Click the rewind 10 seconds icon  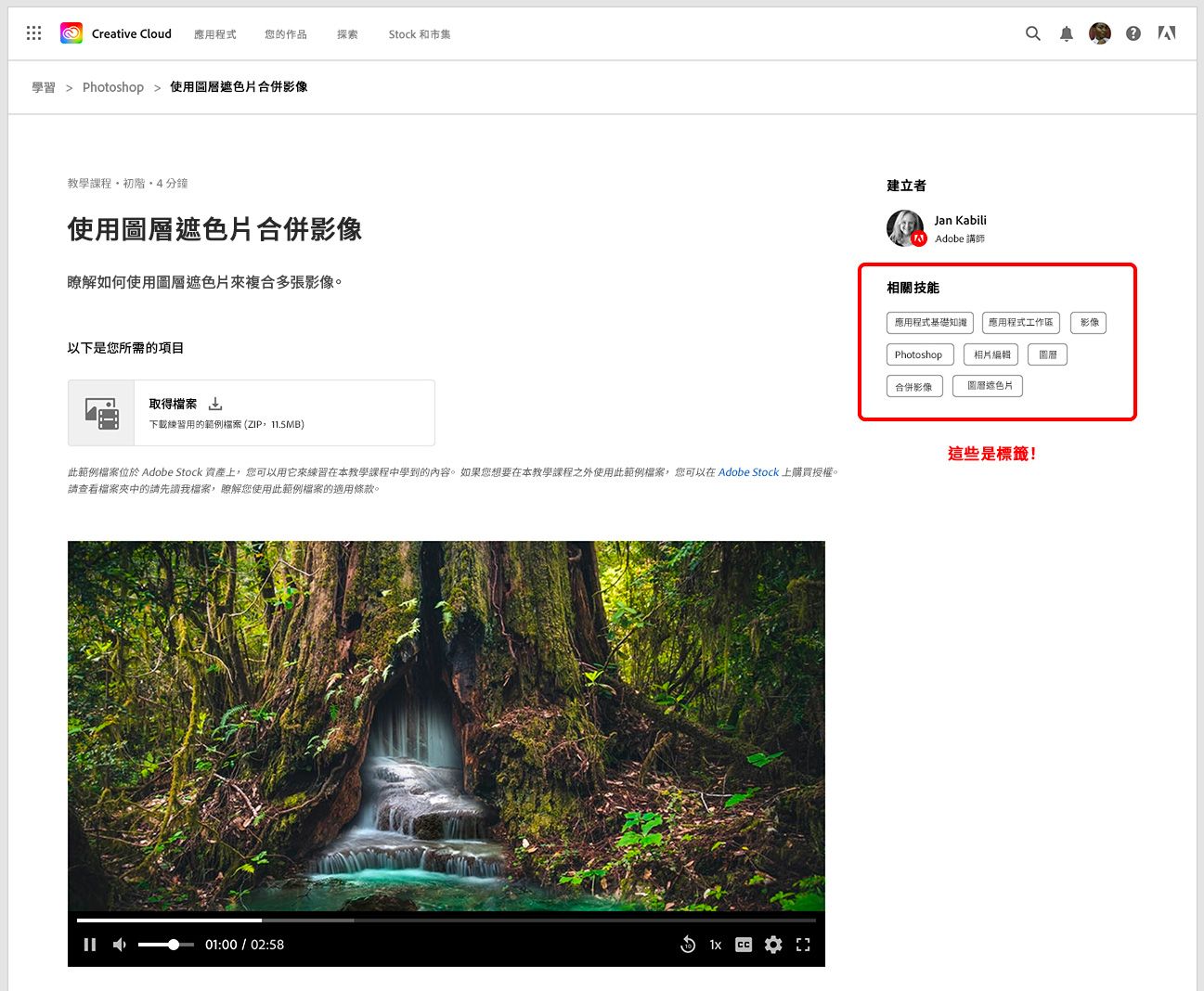pyautogui.click(x=688, y=944)
